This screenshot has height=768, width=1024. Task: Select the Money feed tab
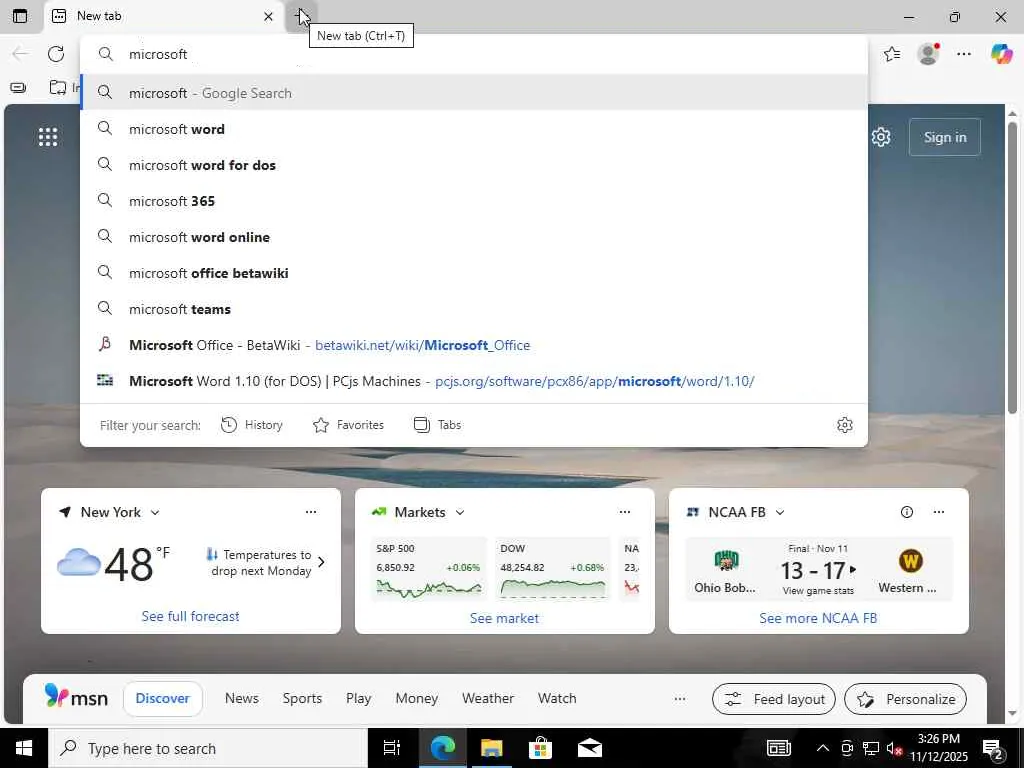coord(417,699)
